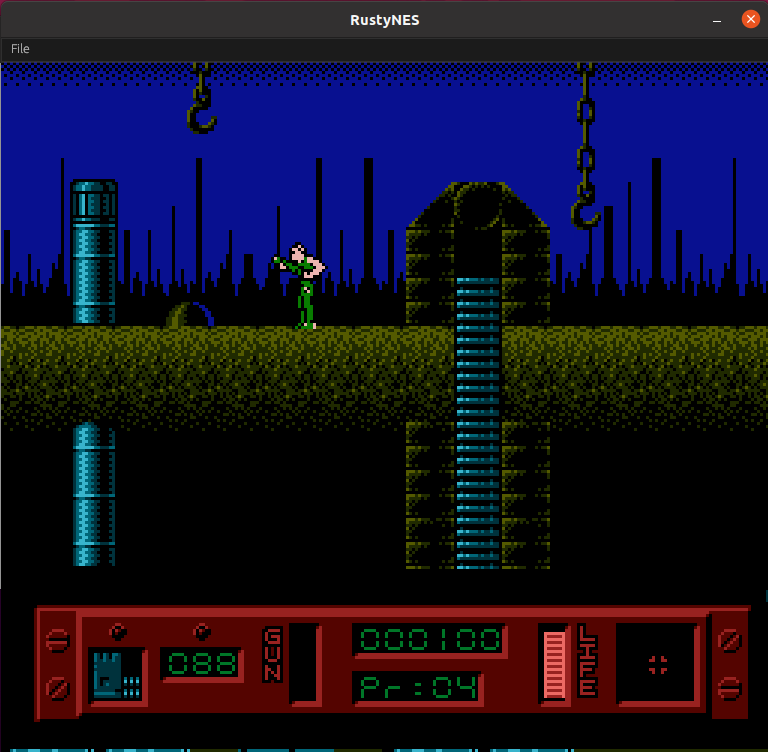Click the score display 000100

430,639
